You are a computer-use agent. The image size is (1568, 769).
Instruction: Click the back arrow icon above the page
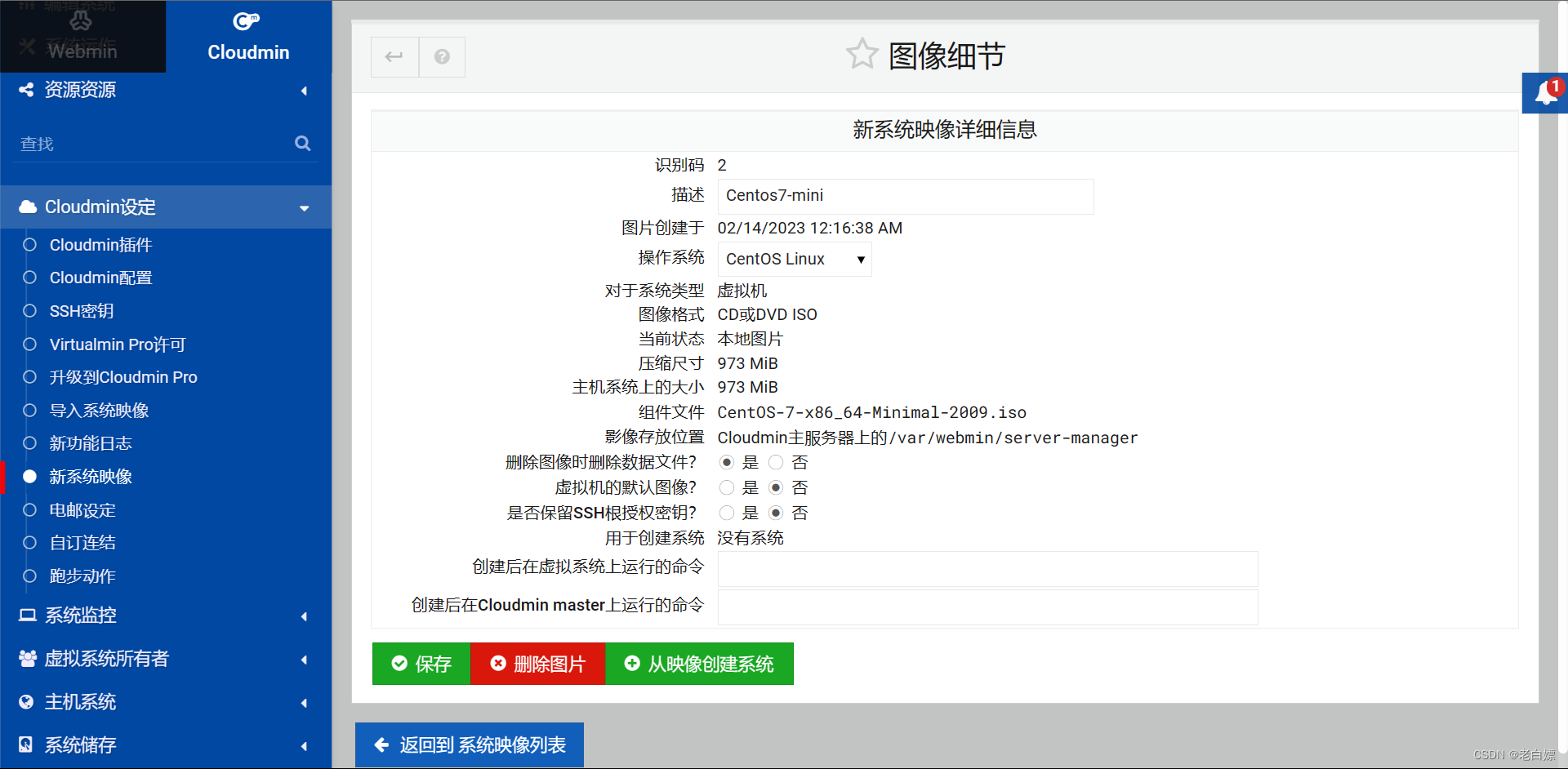pyautogui.click(x=394, y=56)
